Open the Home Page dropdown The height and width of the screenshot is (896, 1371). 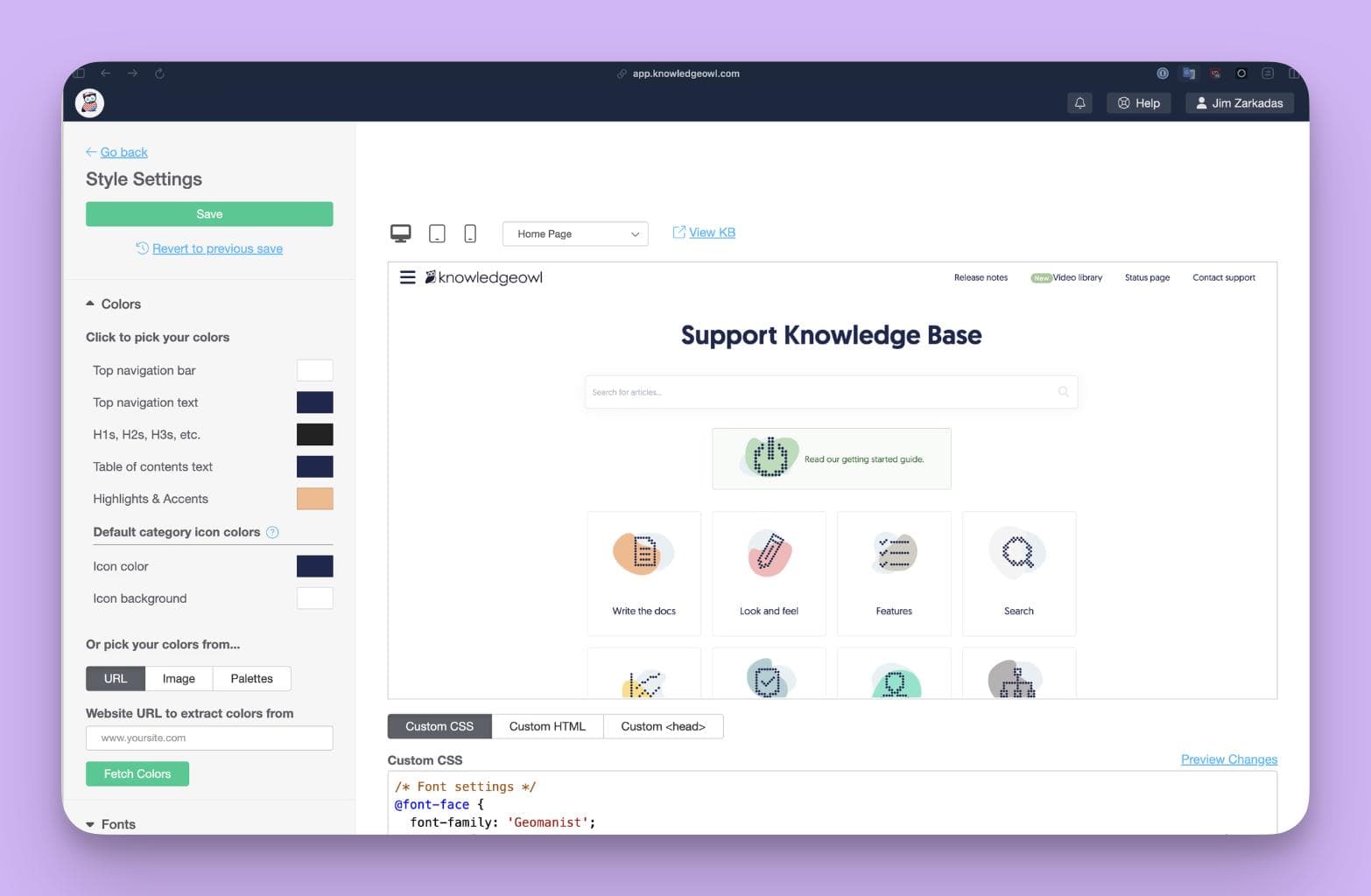pyautogui.click(x=574, y=234)
